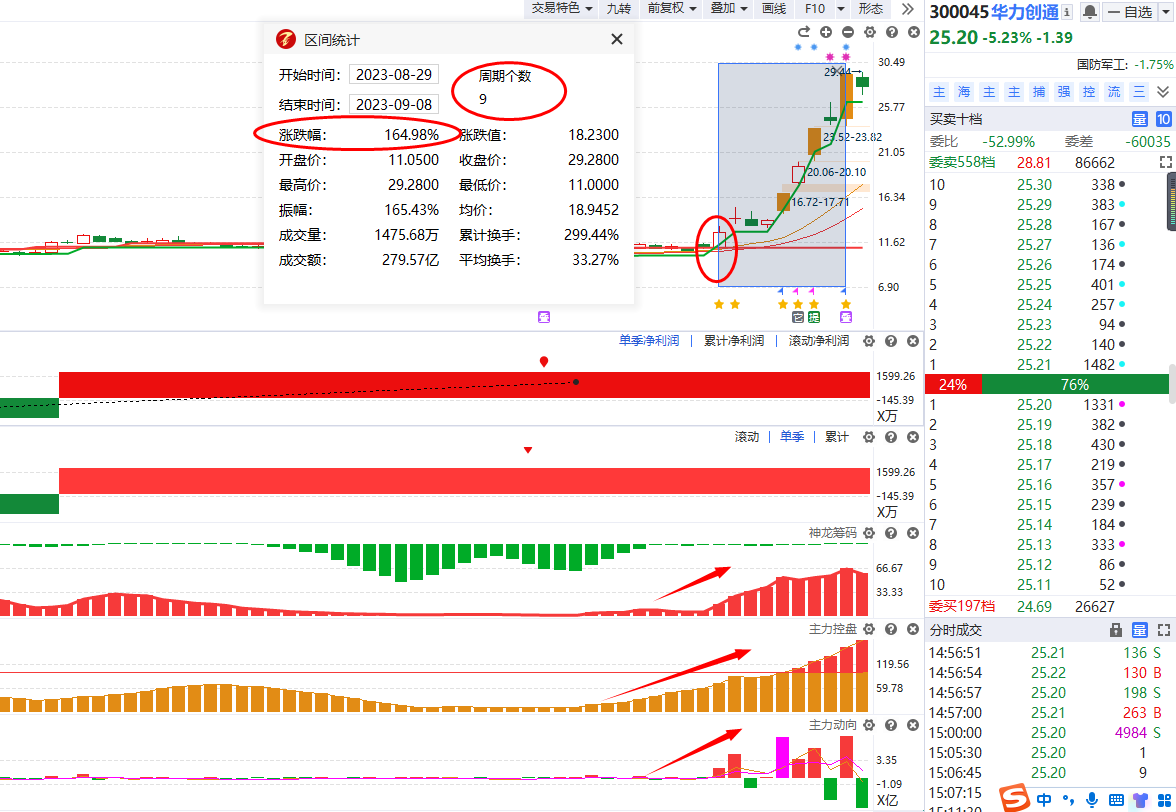Click 委卖558档 total sell row
Image resolution: width=1176 pixels, height=812 pixels.
pos(1049,162)
